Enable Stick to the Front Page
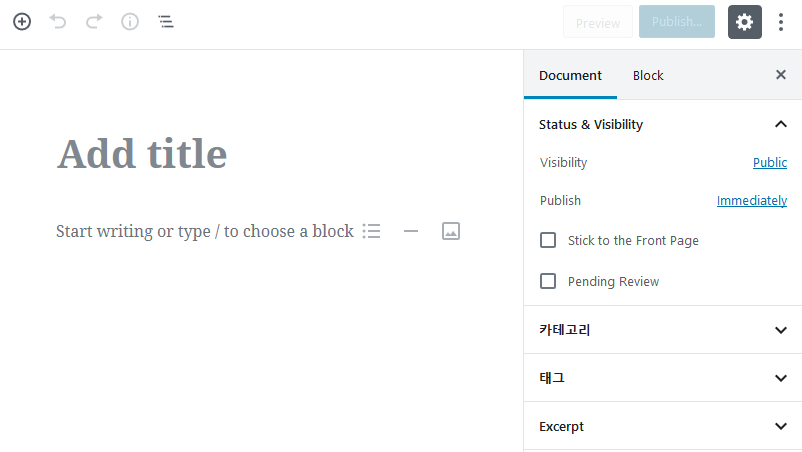The height and width of the screenshot is (452, 802). click(548, 240)
